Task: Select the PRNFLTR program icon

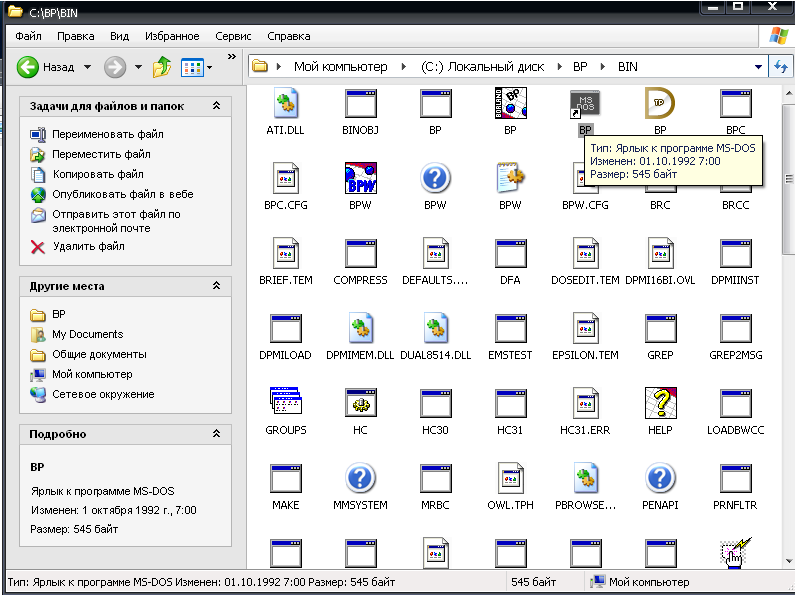Action: (x=736, y=478)
